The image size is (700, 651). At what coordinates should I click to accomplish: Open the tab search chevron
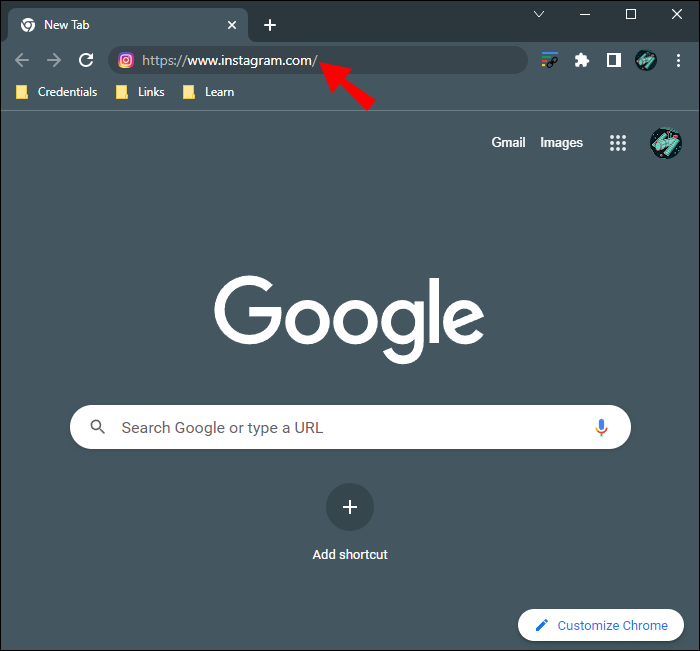tap(539, 14)
